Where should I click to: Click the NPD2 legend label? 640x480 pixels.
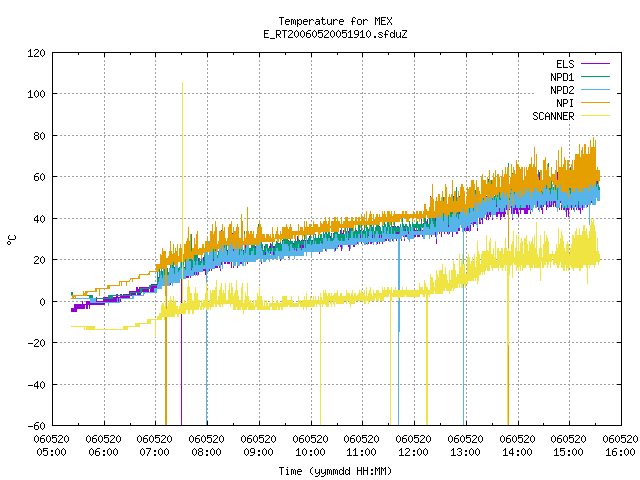pos(562,90)
